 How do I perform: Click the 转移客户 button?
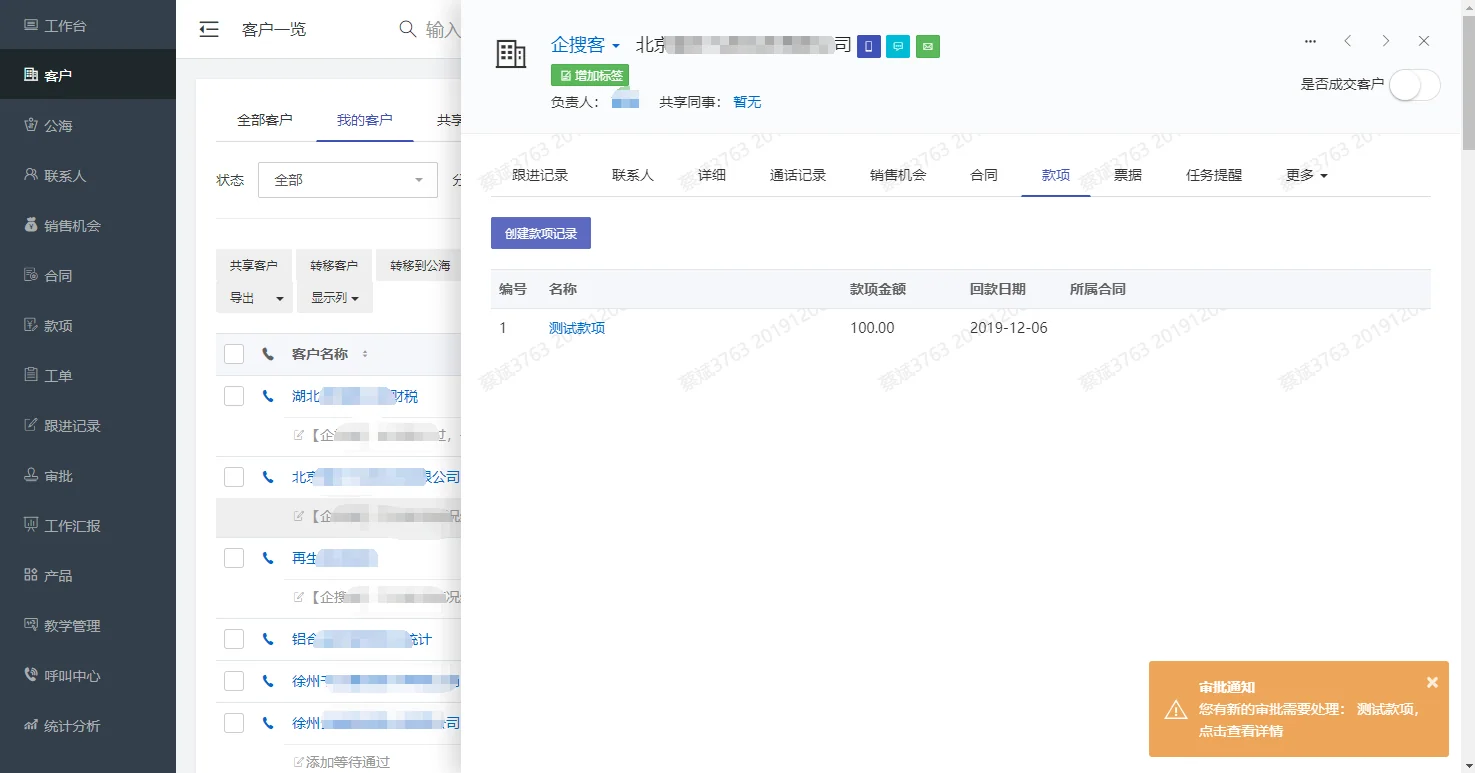pos(334,265)
